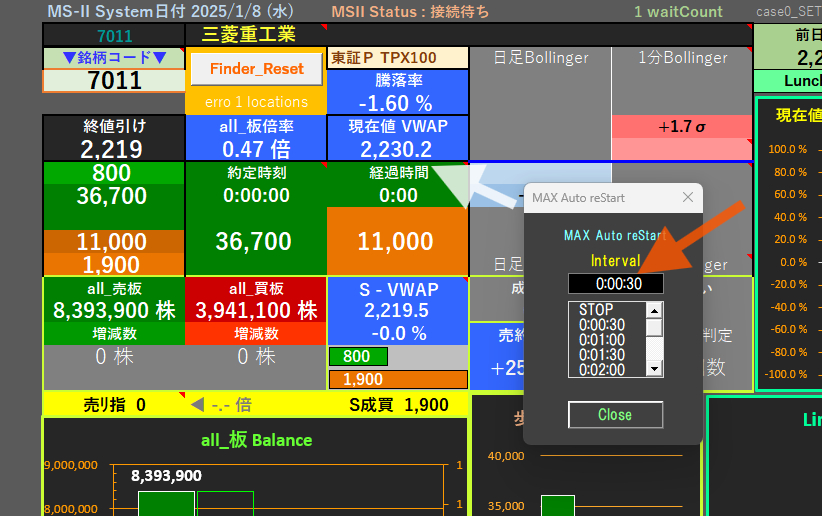The image size is (822, 516).
Task: Click the interval list scrollbar thumb
Action: coord(654,328)
